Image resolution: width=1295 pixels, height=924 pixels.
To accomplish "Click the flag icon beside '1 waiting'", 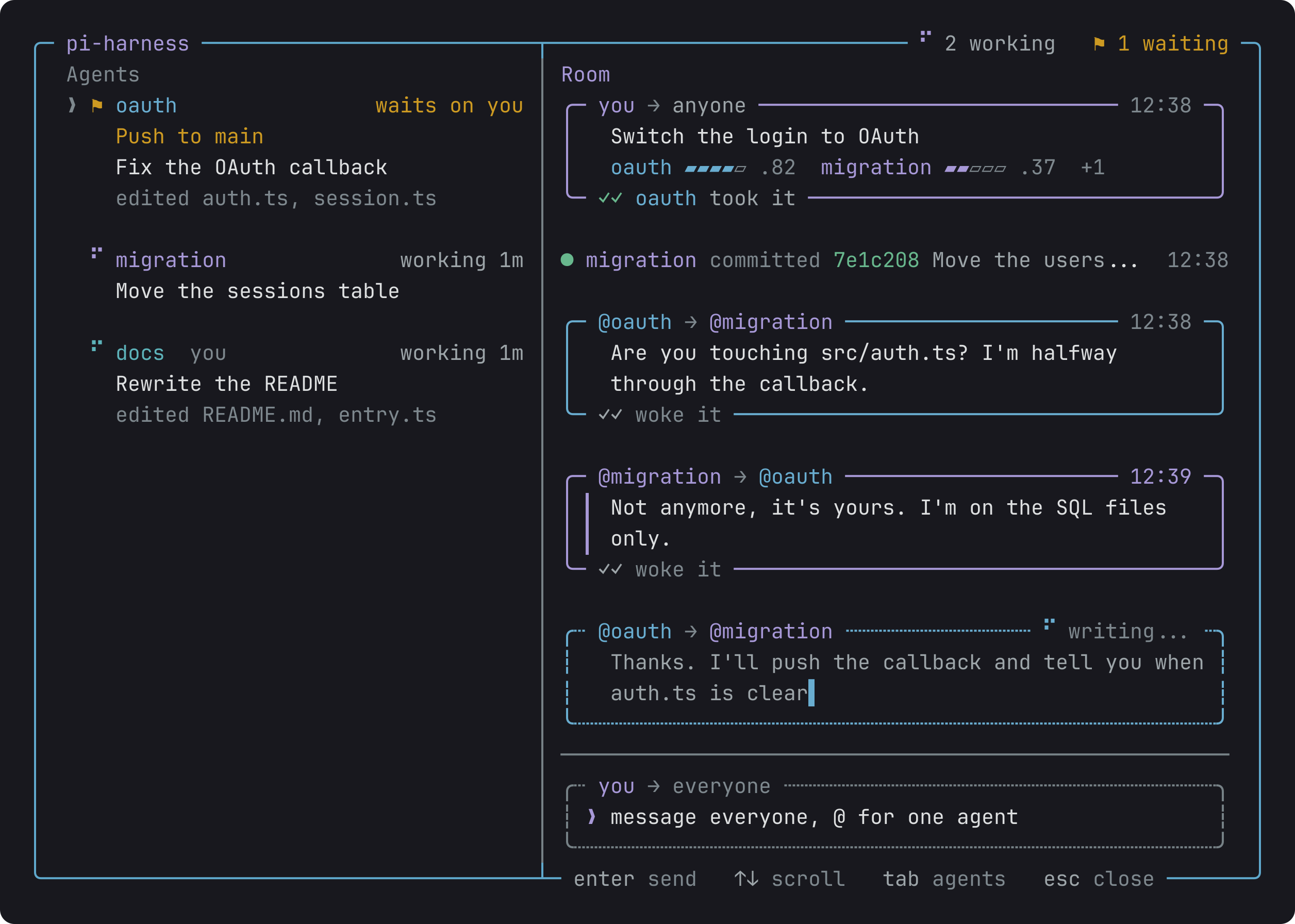I will pos(1099,43).
